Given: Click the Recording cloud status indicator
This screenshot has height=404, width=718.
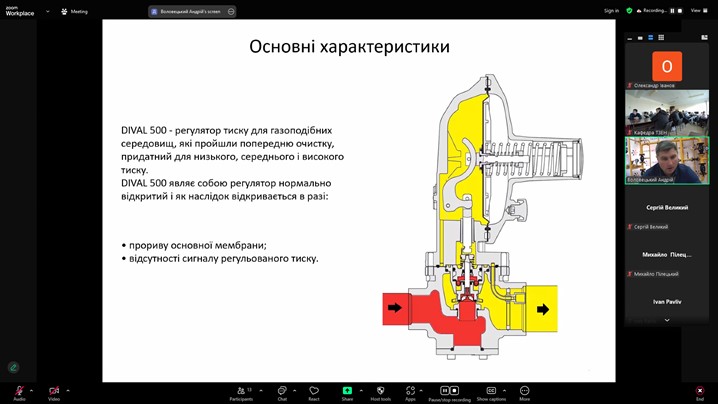Looking at the screenshot, I should (x=651, y=11).
